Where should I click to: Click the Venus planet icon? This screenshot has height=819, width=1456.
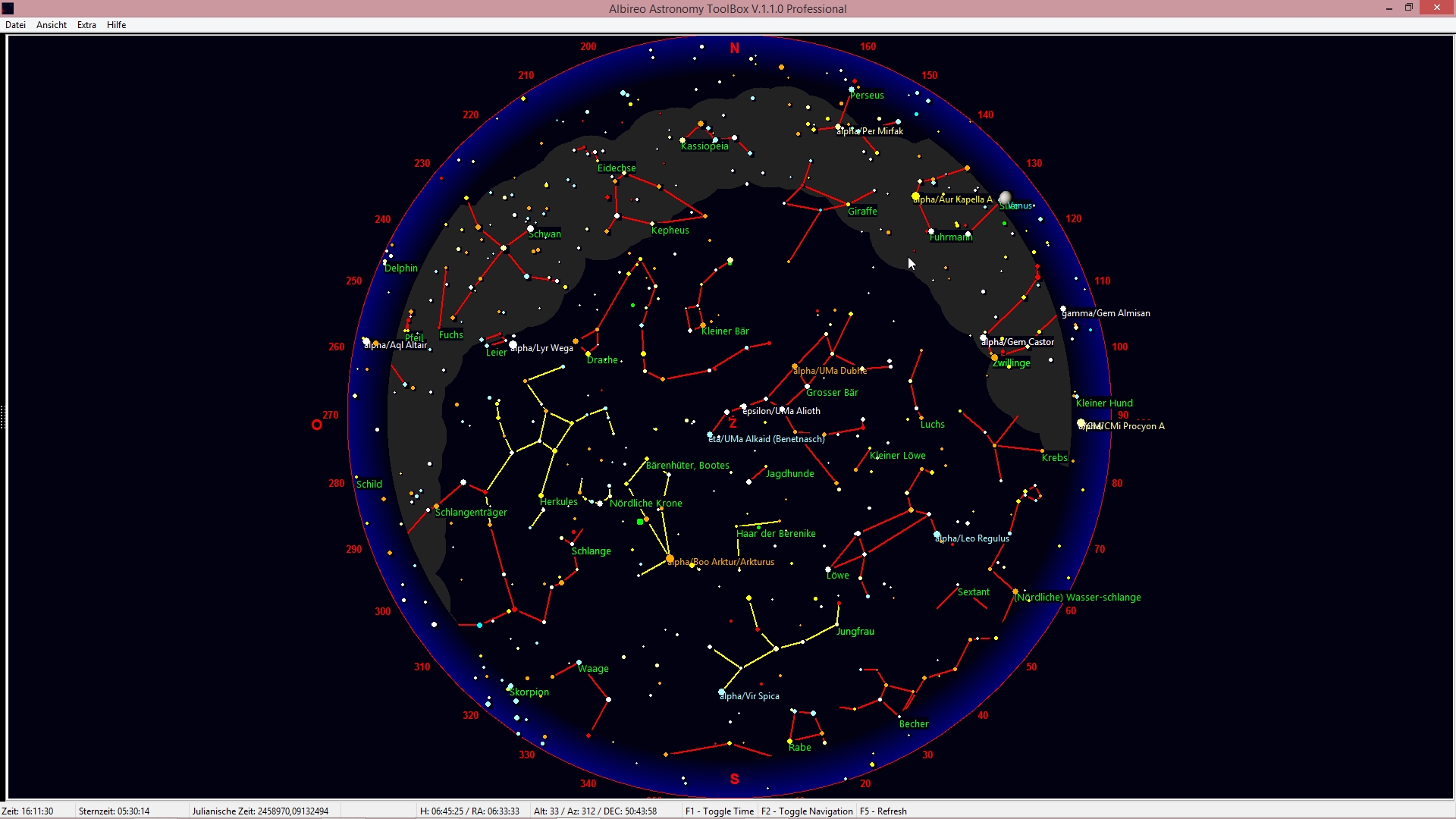pos(1006,198)
